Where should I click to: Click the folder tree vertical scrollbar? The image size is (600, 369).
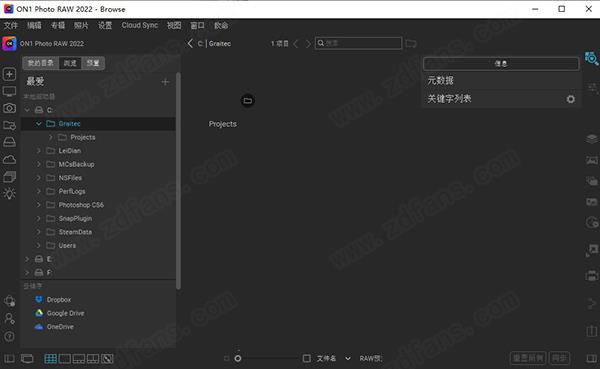pos(178,181)
